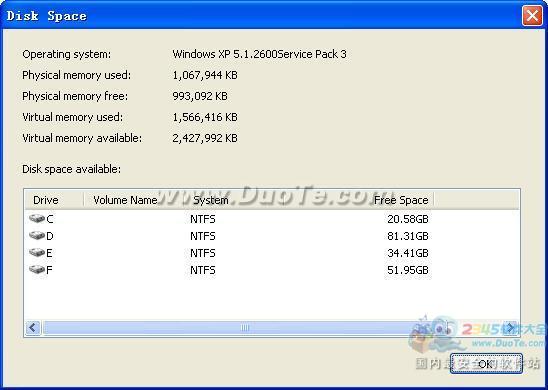Sort by the System column header
Image resolution: width=548 pixels, height=390 pixels.
211,200
